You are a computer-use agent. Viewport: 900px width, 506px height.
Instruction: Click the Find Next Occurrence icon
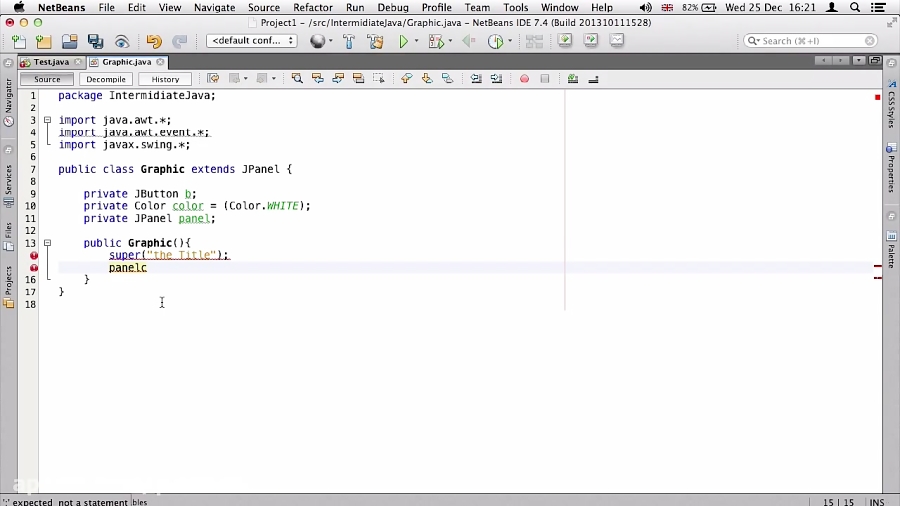(338, 79)
